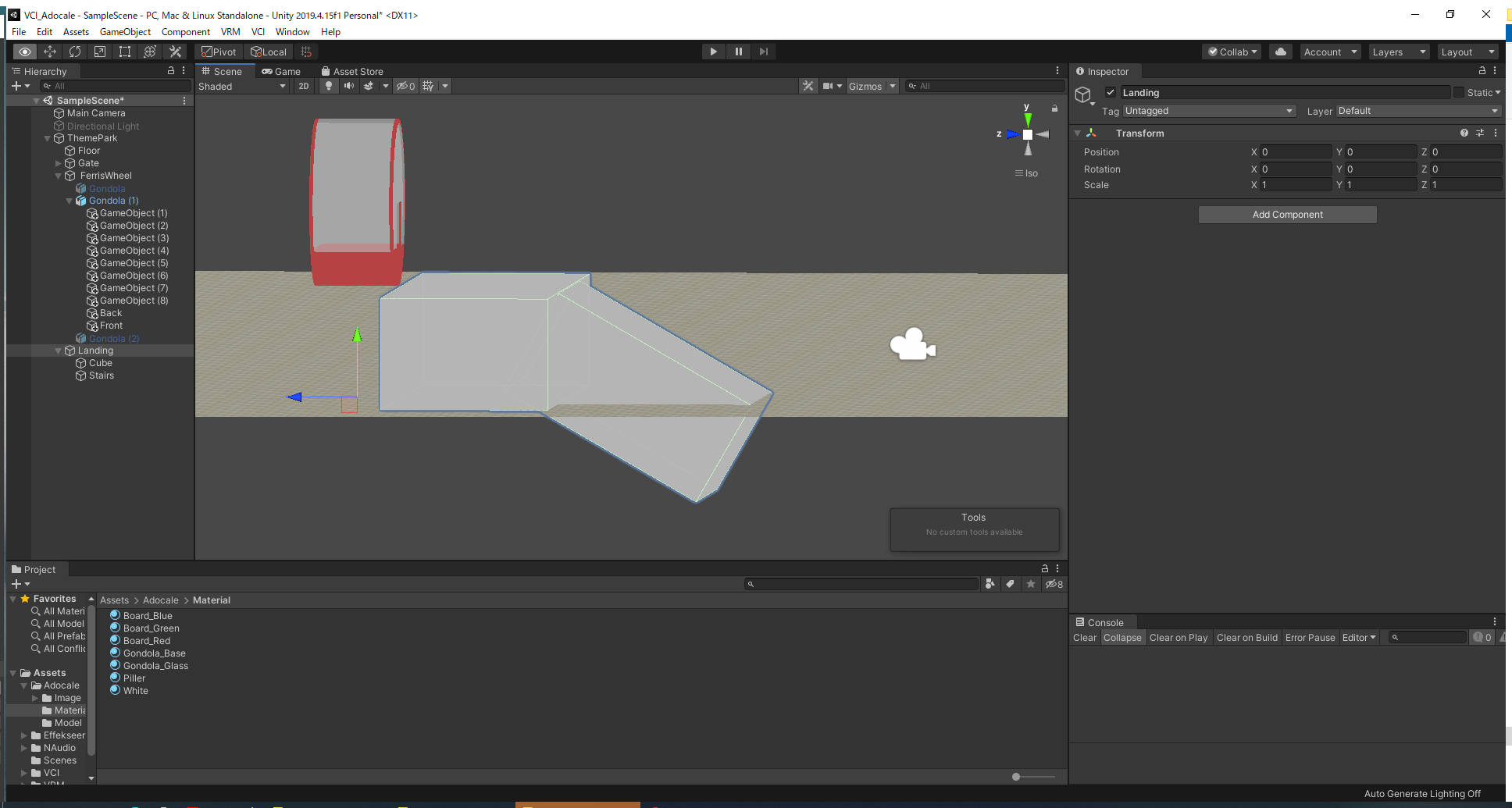This screenshot has width=1512, height=808.
Task: Select the Scale tool
Action: click(100, 52)
